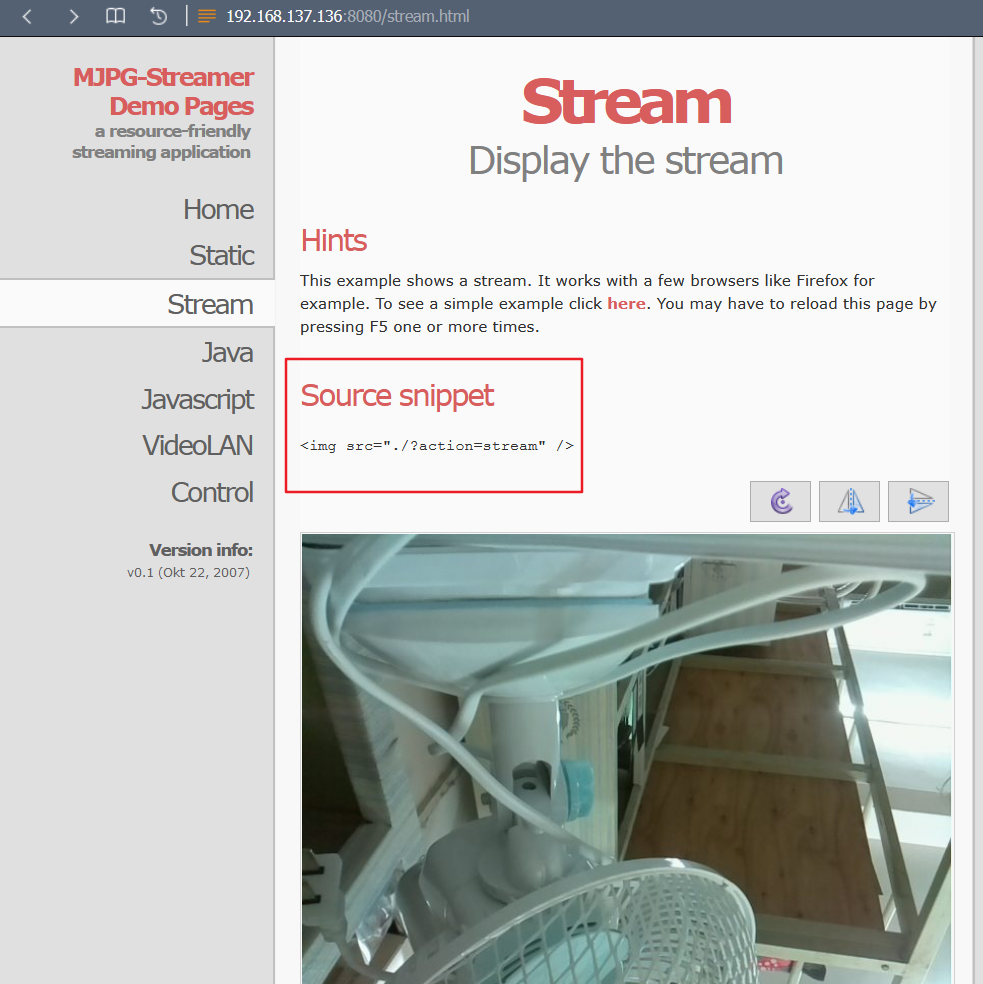Click the img src action=stream code snippet
This screenshot has height=984, width=983.
click(437, 446)
